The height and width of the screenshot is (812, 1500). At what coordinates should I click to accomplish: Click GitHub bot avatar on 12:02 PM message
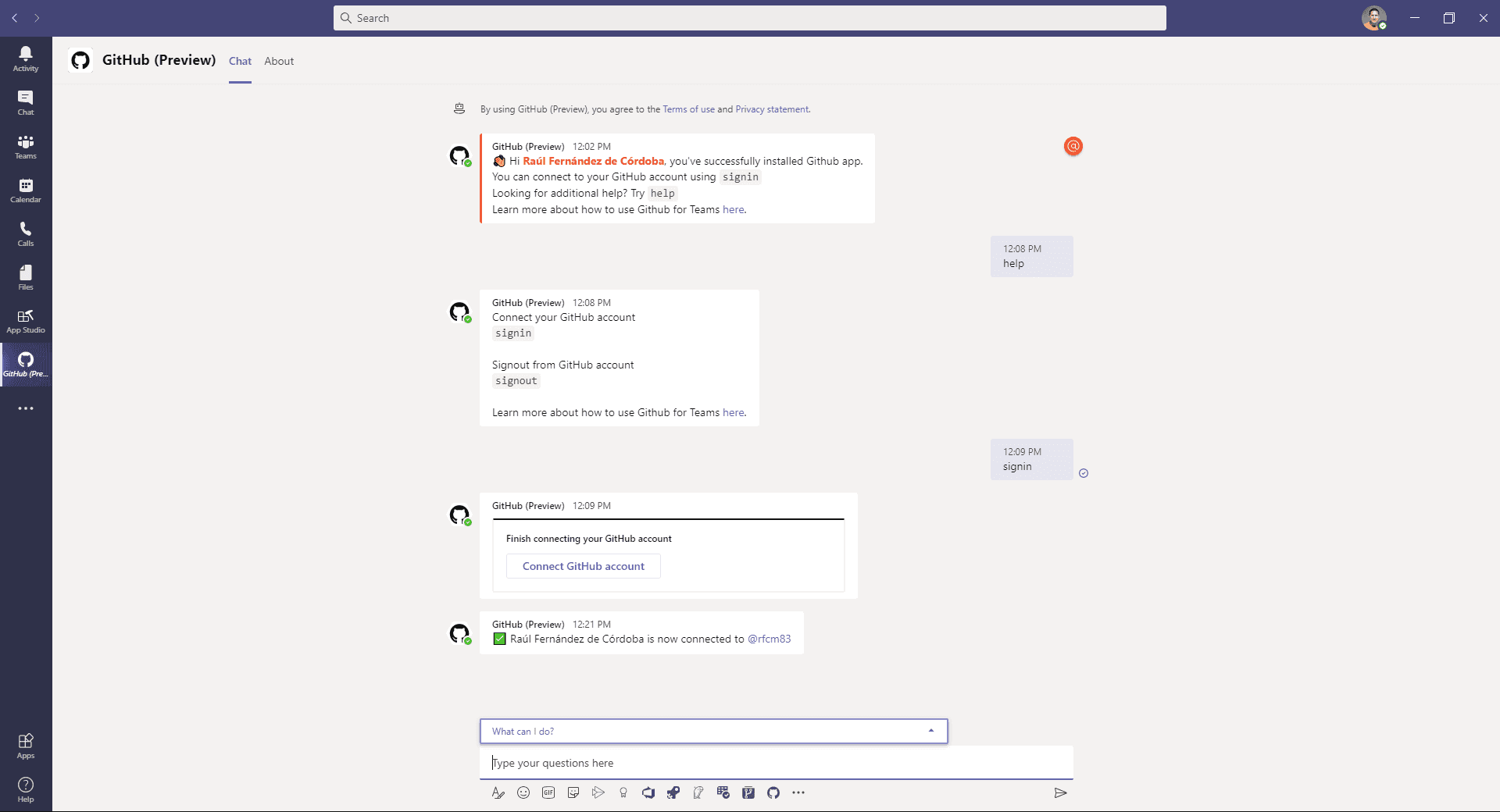pos(459,155)
